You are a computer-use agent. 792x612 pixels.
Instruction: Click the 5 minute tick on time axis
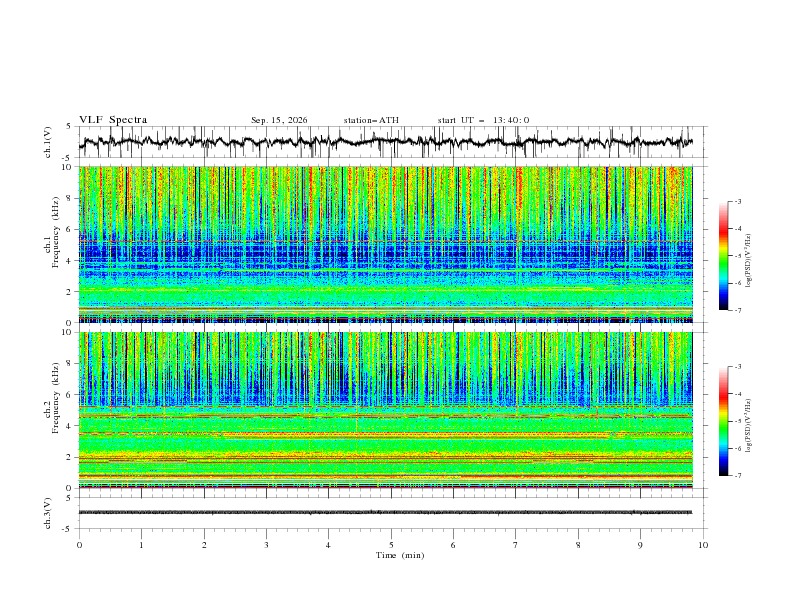tap(391, 545)
